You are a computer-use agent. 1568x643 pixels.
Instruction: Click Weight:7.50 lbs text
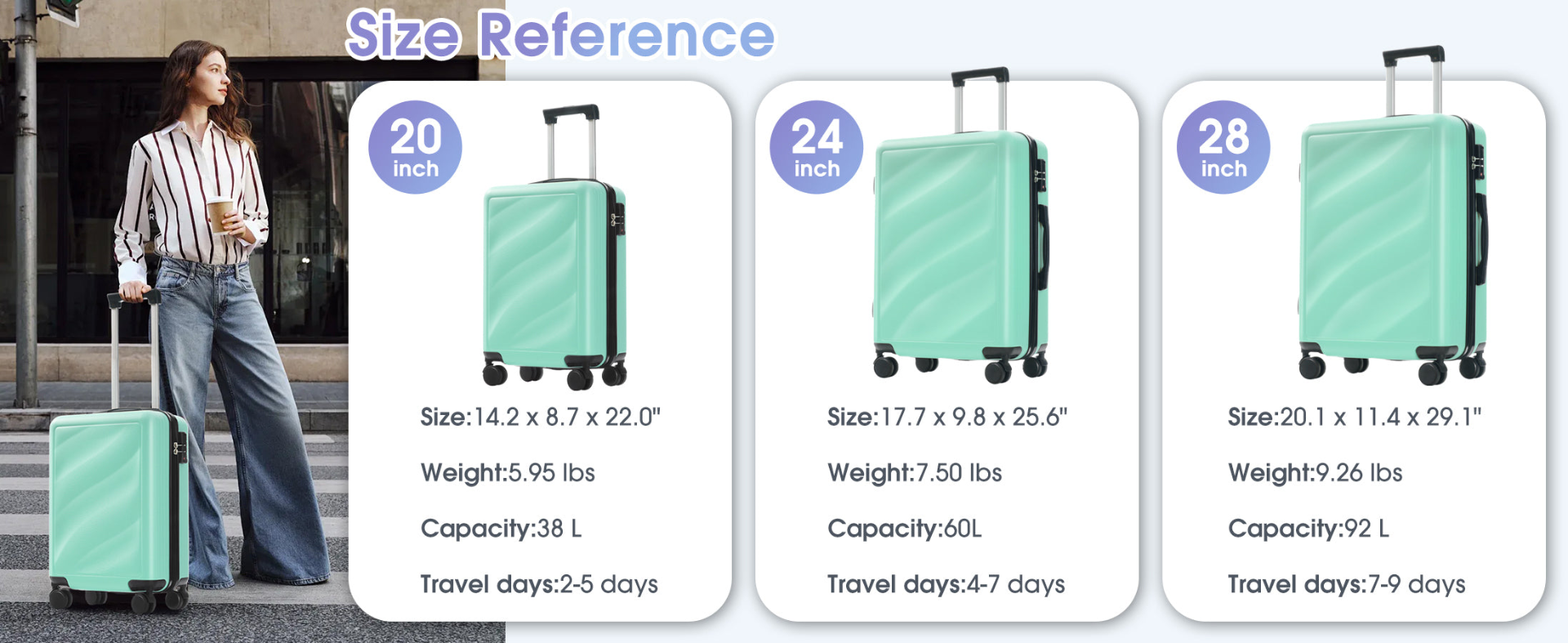point(915,472)
